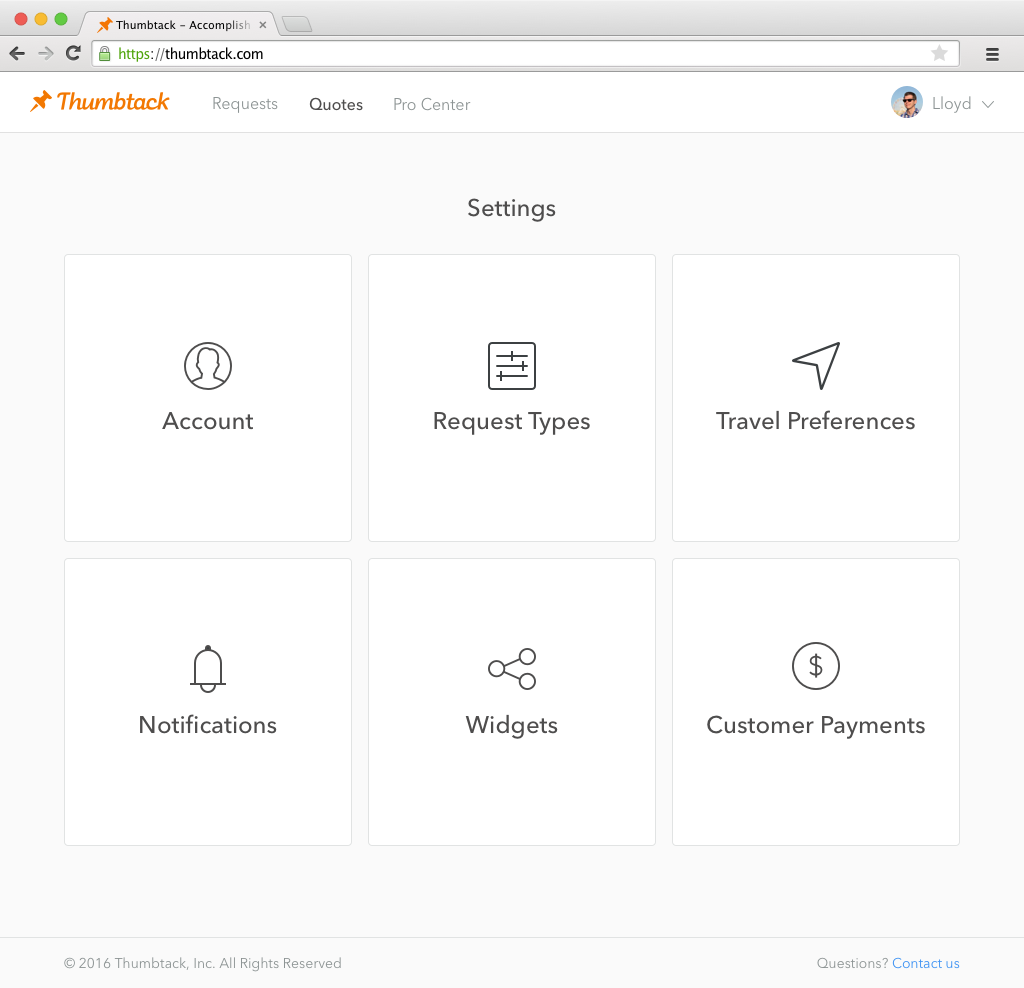Click the Travel Preferences arrow icon

tap(816, 366)
